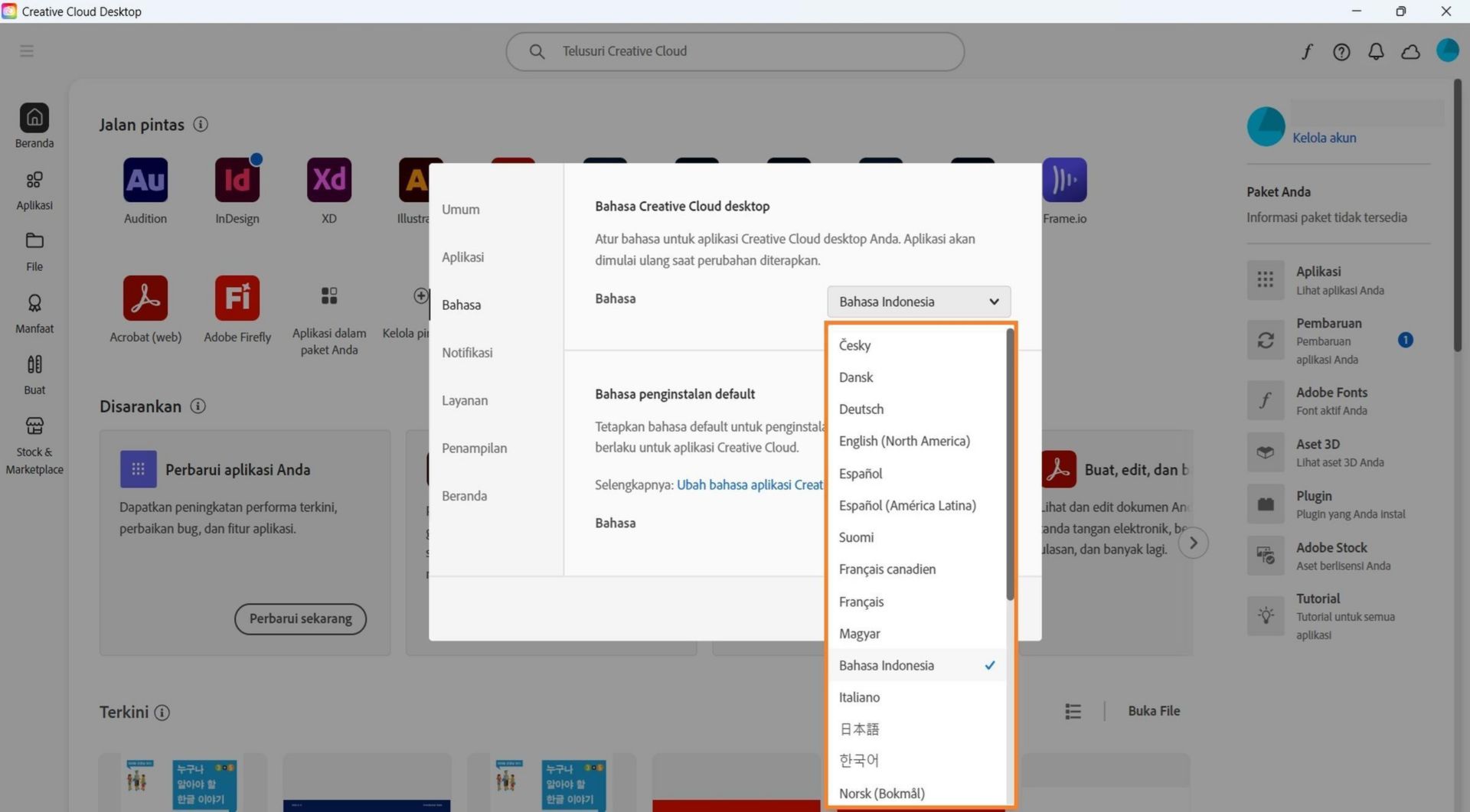The width and height of the screenshot is (1470, 812).
Task: Open the Help question mark icon
Action: click(x=1341, y=51)
